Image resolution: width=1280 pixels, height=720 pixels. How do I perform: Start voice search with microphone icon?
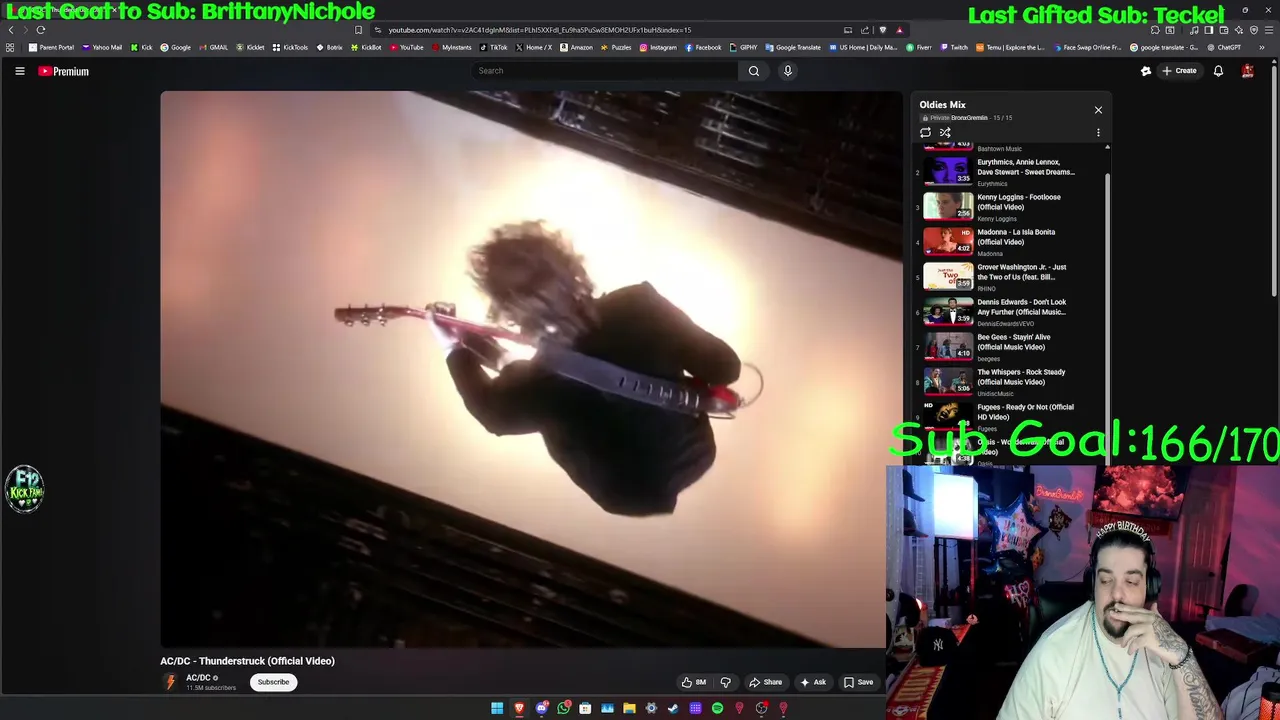pyautogui.click(x=788, y=71)
